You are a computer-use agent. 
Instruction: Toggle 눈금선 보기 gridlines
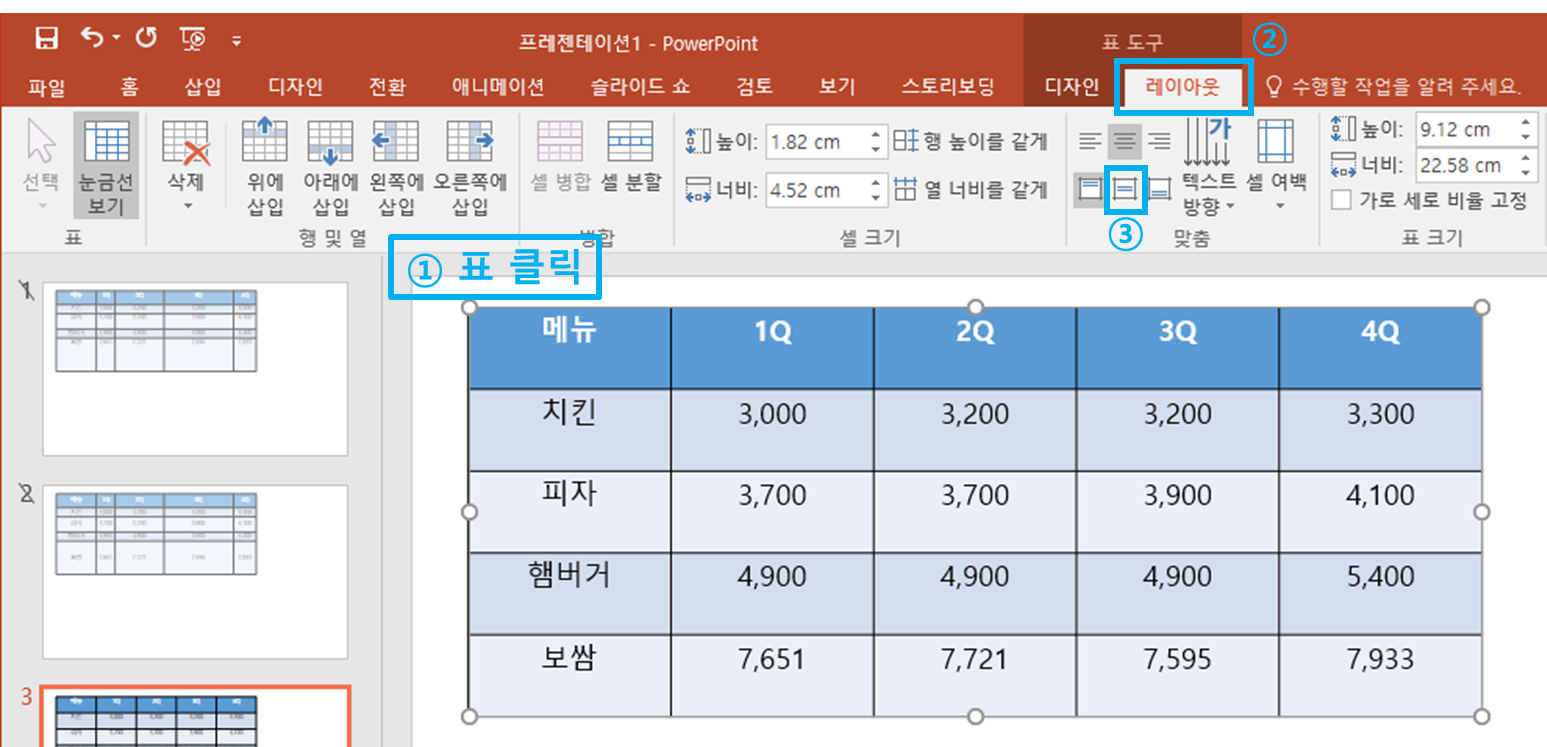point(106,166)
